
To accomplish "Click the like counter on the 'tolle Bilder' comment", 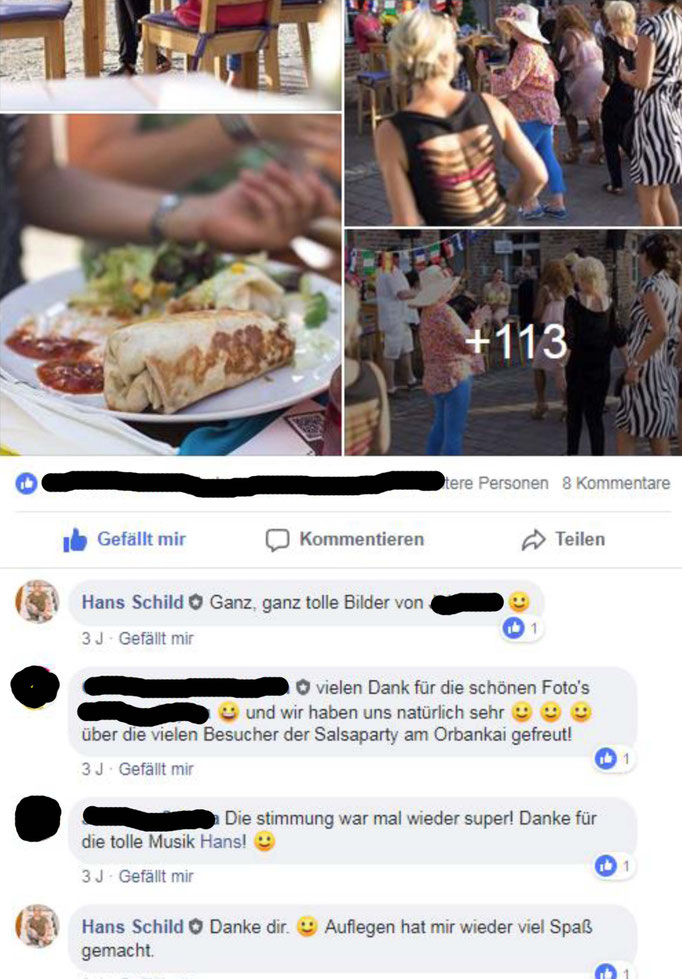I will pyautogui.click(x=522, y=628).
